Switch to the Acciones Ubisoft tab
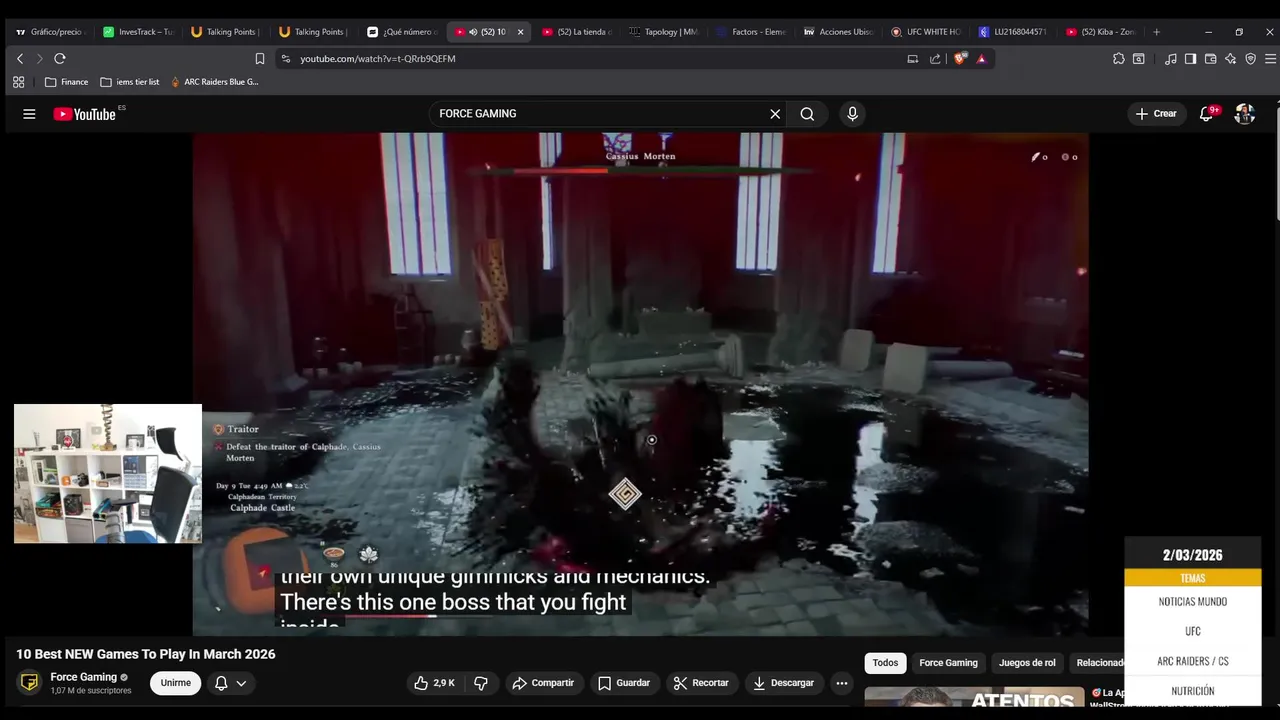The image size is (1280, 720). (839, 32)
